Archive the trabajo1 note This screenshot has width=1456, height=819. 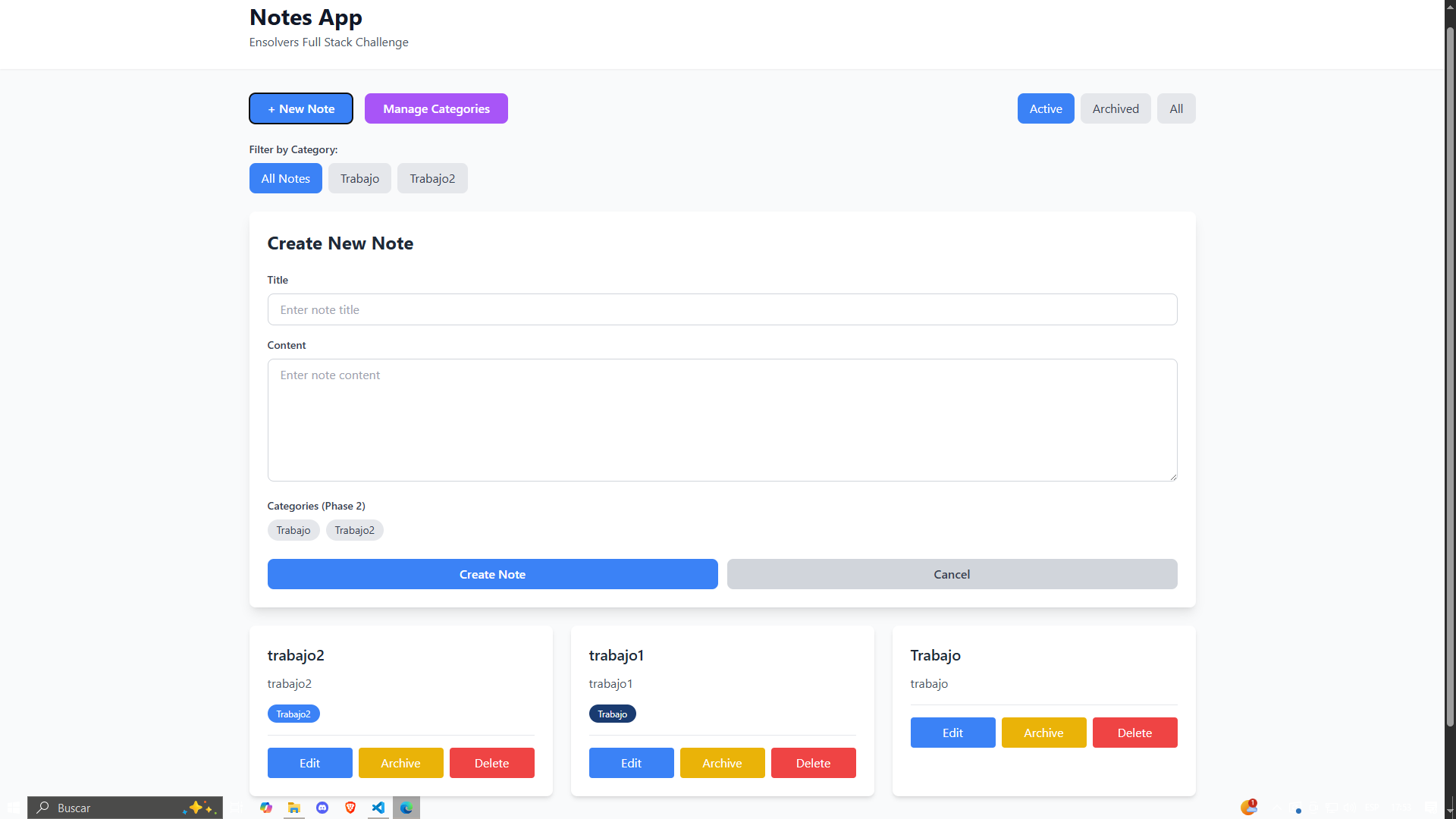723,763
